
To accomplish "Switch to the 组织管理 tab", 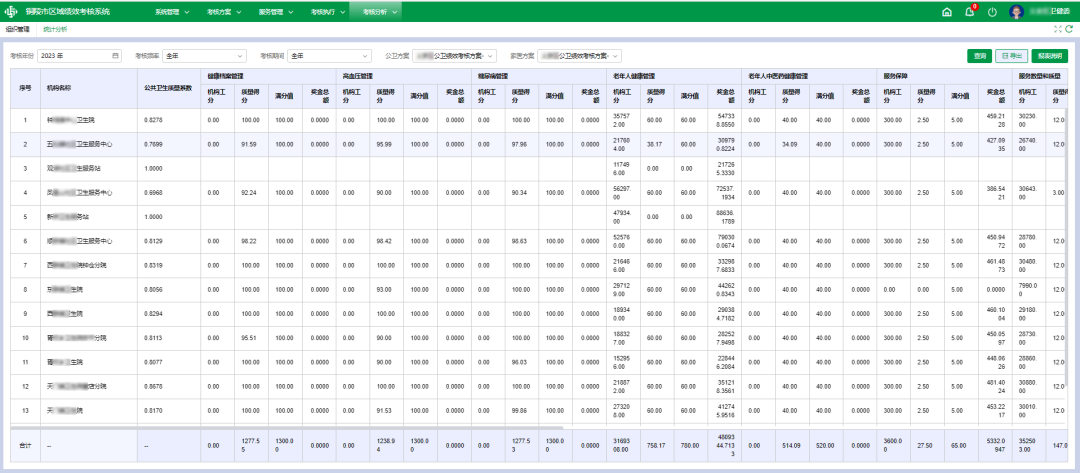I will [17, 30].
